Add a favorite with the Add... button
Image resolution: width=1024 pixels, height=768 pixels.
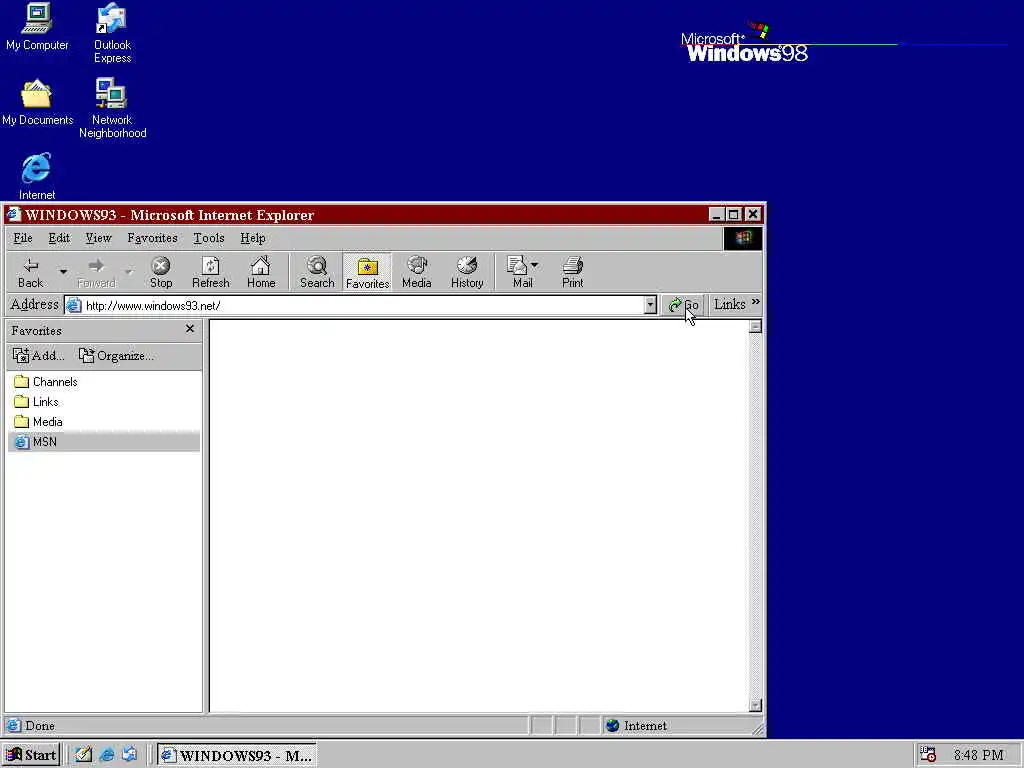pyautogui.click(x=39, y=355)
